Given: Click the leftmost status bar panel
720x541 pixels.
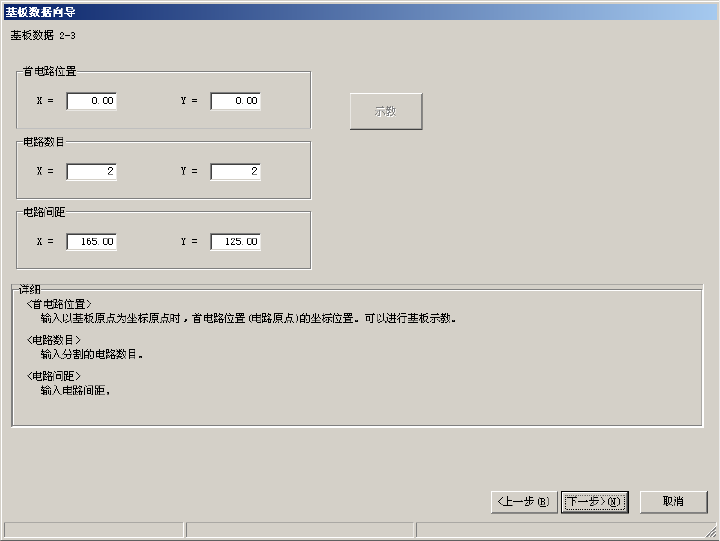Looking at the screenshot, I should (93, 530).
